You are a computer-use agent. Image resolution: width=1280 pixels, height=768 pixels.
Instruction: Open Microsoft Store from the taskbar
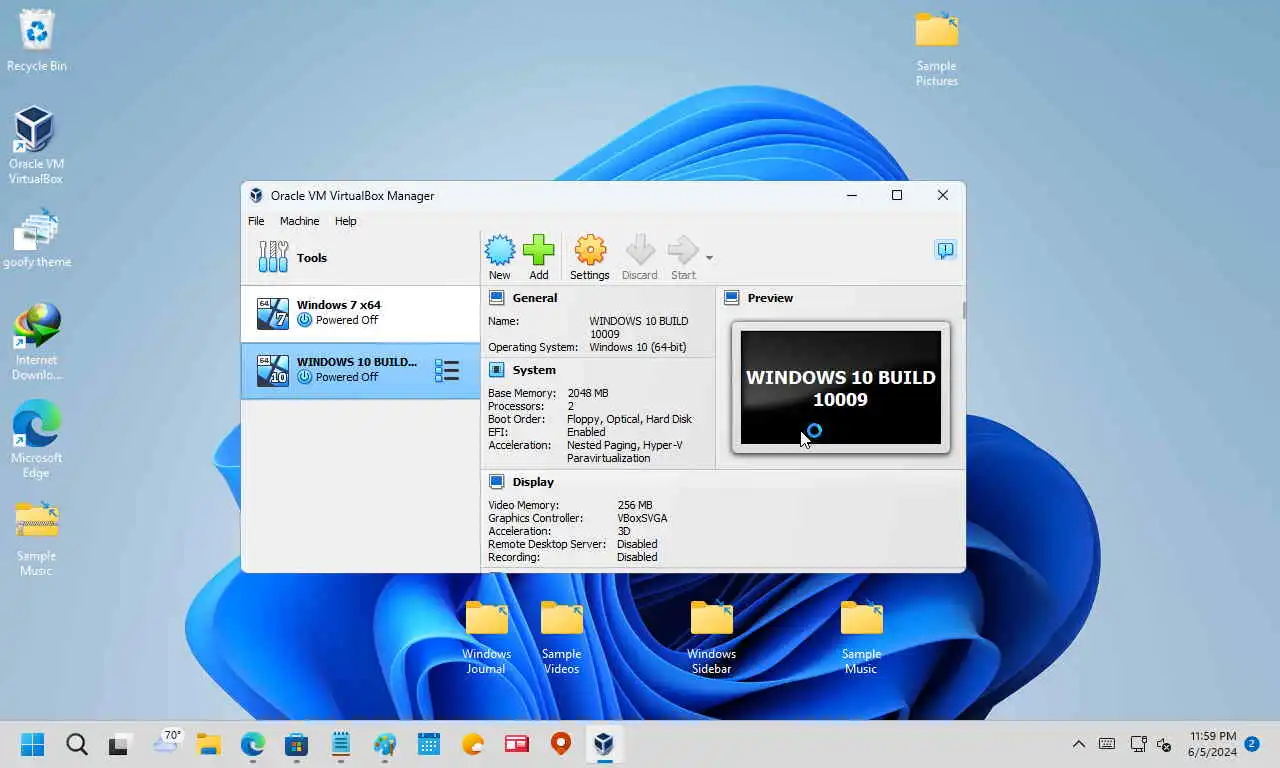(x=296, y=744)
